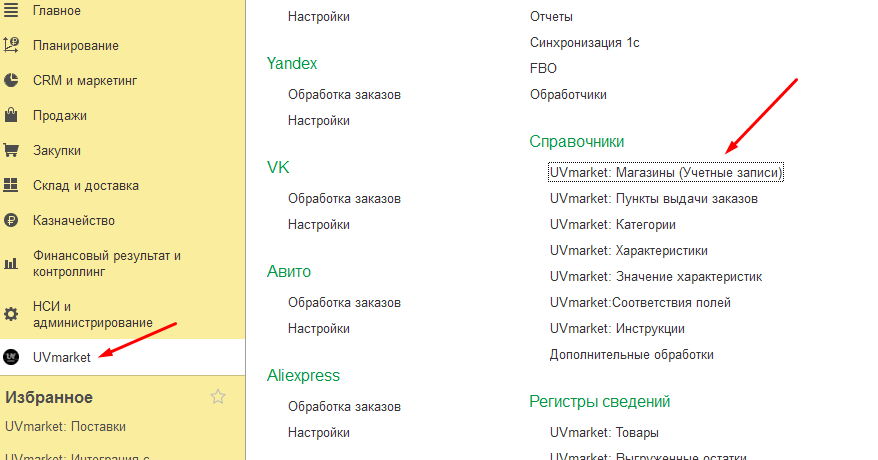Open UVmarket: Товары register
878x460 pixels.
tap(604, 433)
